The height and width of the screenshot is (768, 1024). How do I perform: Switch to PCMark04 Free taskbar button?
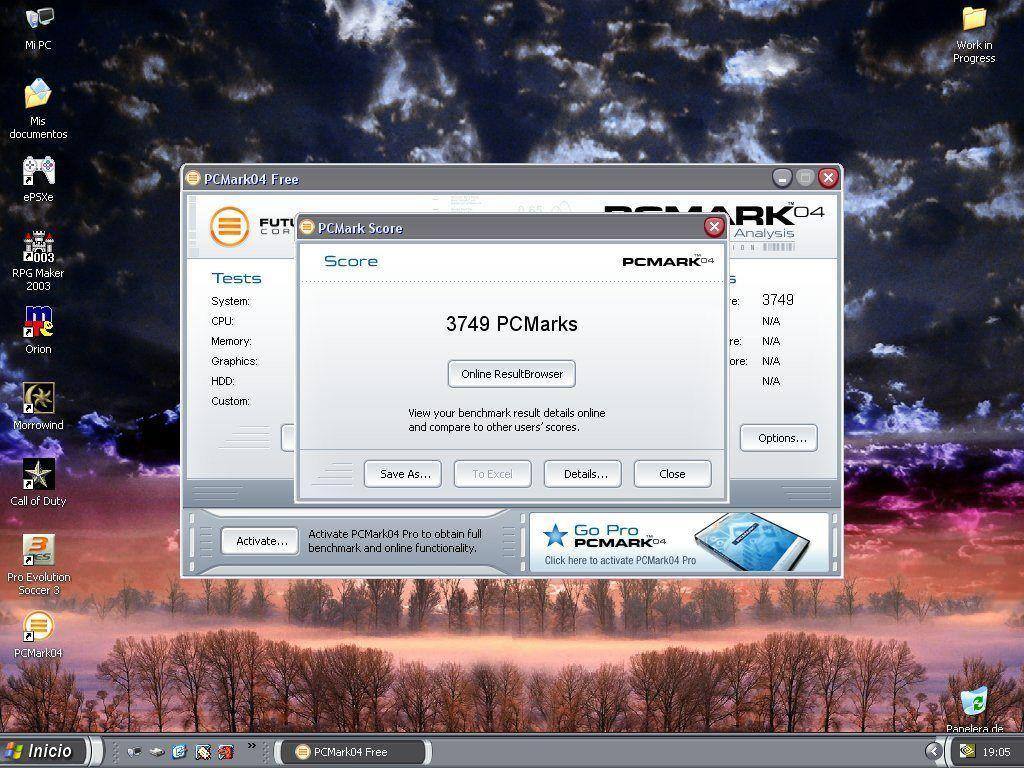coord(353,752)
